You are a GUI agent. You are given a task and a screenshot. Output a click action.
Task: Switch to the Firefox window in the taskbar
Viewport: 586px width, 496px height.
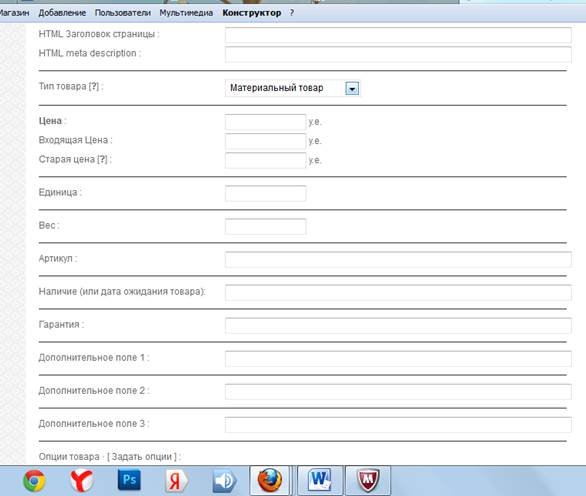pos(269,480)
